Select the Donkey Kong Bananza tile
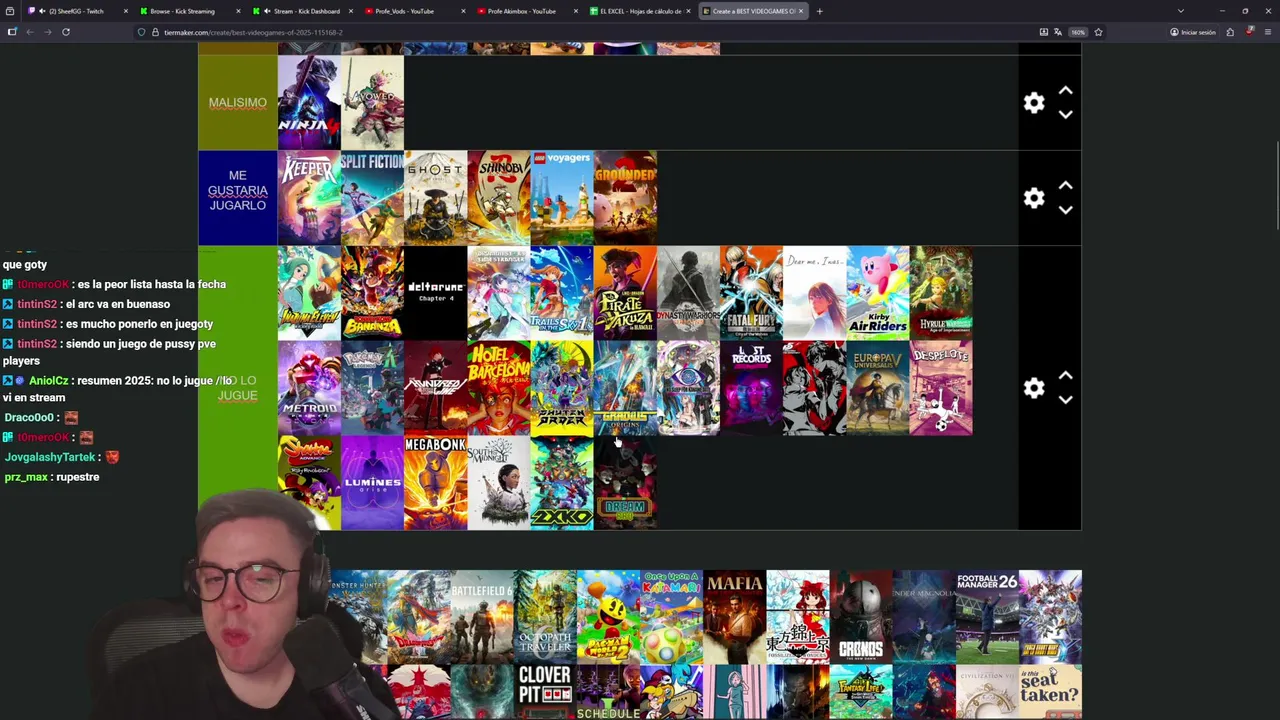Image resolution: width=1280 pixels, height=720 pixels. 372,293
